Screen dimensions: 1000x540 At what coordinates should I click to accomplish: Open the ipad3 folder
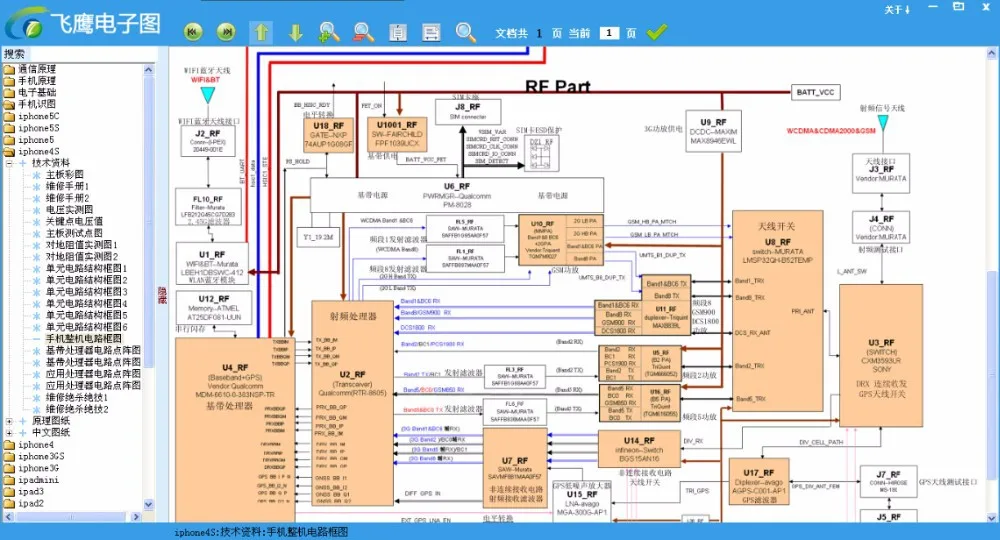pos(31,492)
